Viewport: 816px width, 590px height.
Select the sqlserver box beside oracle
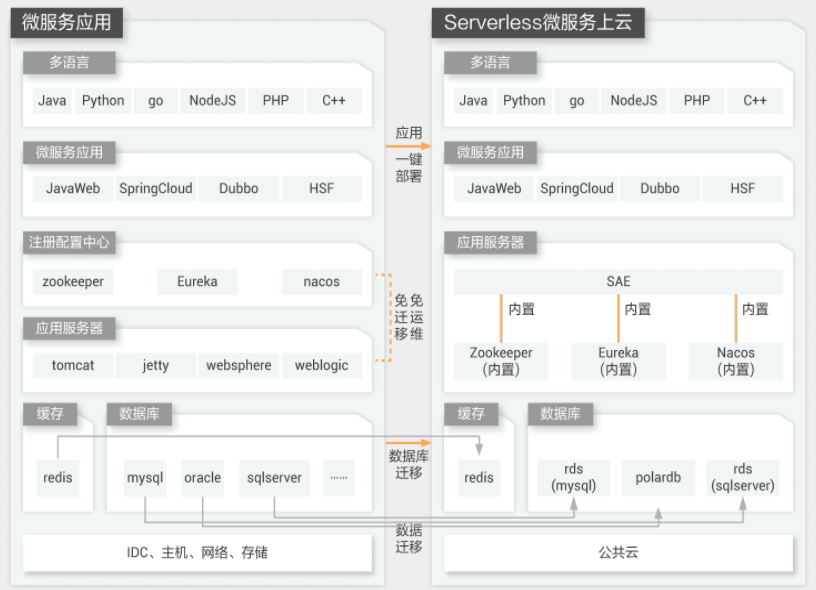(x=274, y=478)
